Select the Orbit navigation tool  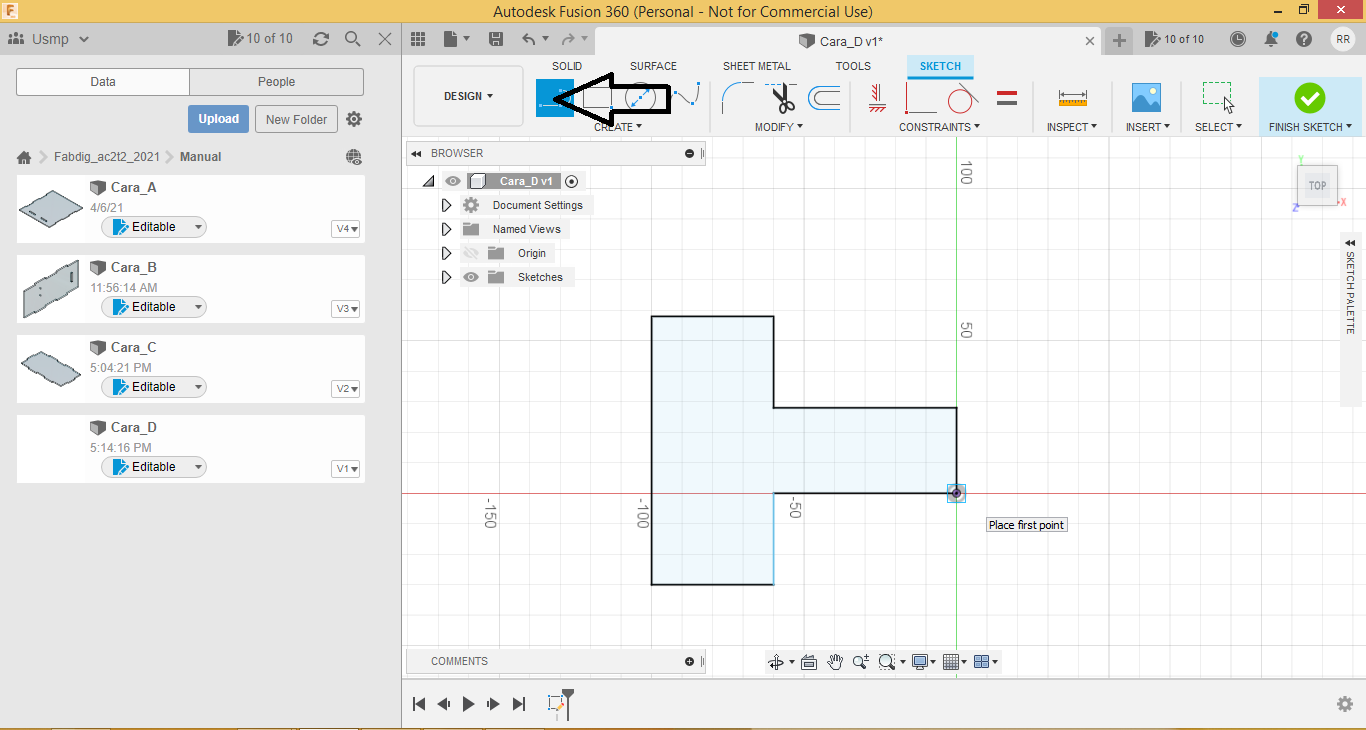(775, 662)
